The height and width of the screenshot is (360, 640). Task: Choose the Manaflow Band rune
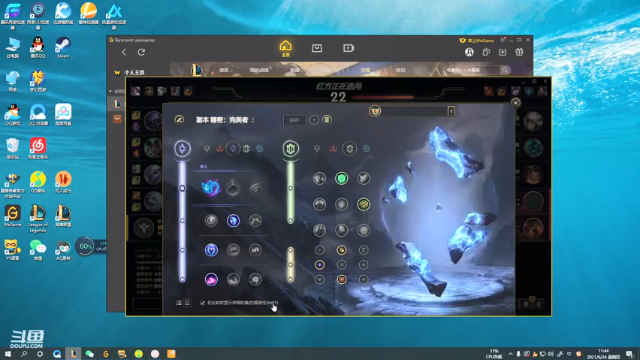point(233,220)
